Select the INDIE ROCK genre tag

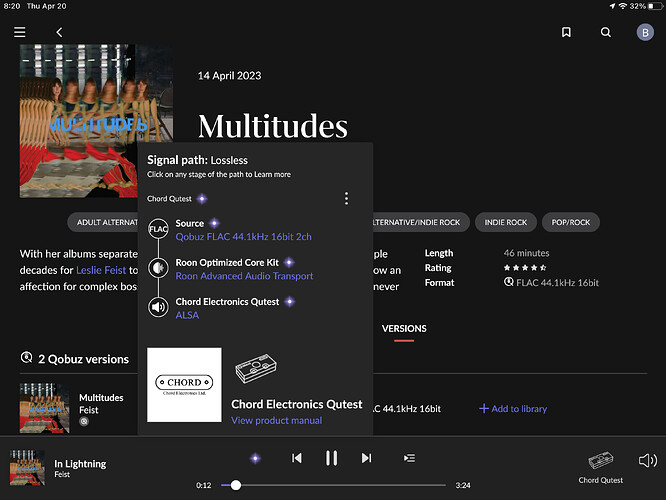coord(505,222)
